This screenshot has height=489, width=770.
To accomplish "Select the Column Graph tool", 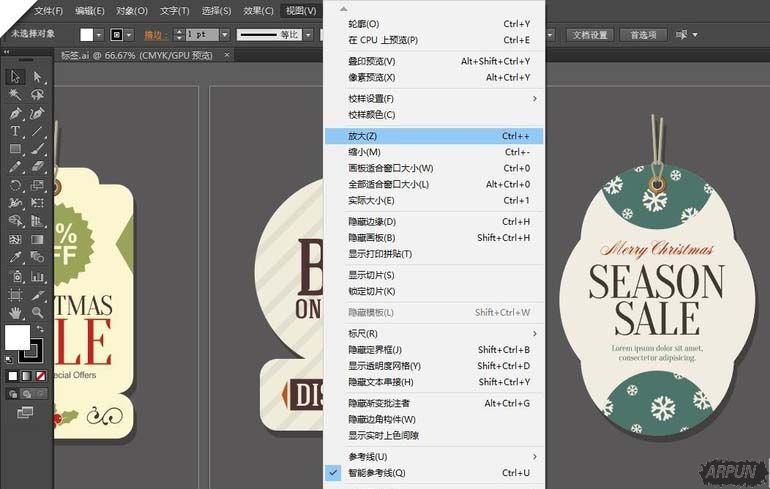I will click(37, 276).
